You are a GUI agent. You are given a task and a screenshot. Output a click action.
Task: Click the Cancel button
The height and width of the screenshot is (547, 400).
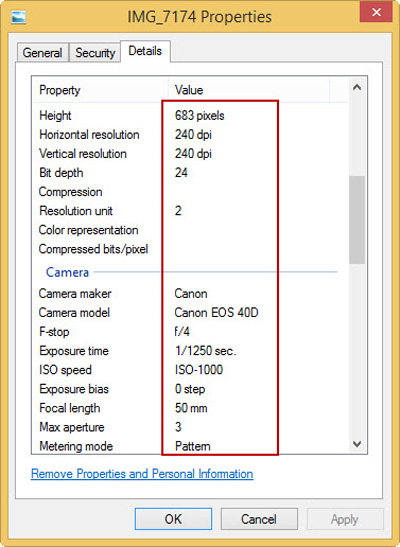(x=259, y=519)
